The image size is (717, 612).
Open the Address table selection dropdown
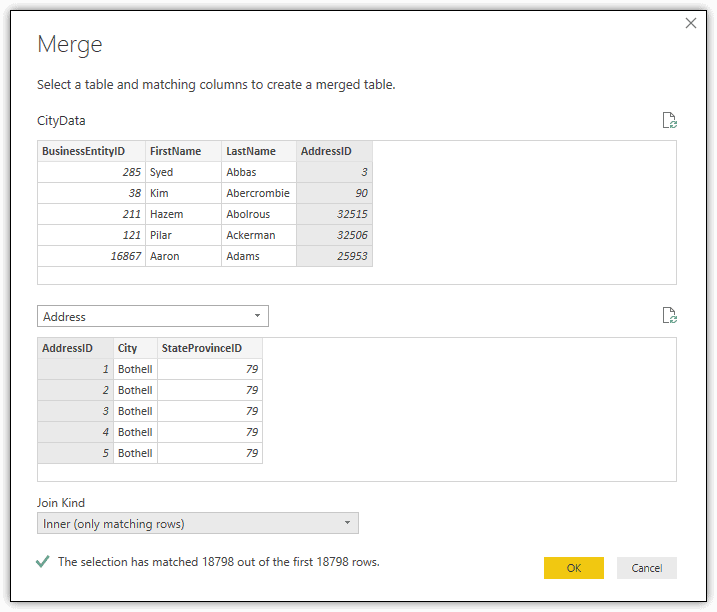[x=153, y=316]
